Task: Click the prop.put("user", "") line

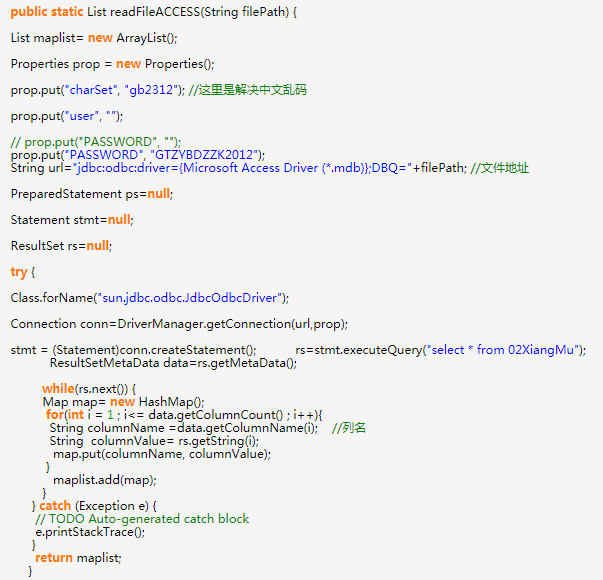Action: tap(67, 116)
